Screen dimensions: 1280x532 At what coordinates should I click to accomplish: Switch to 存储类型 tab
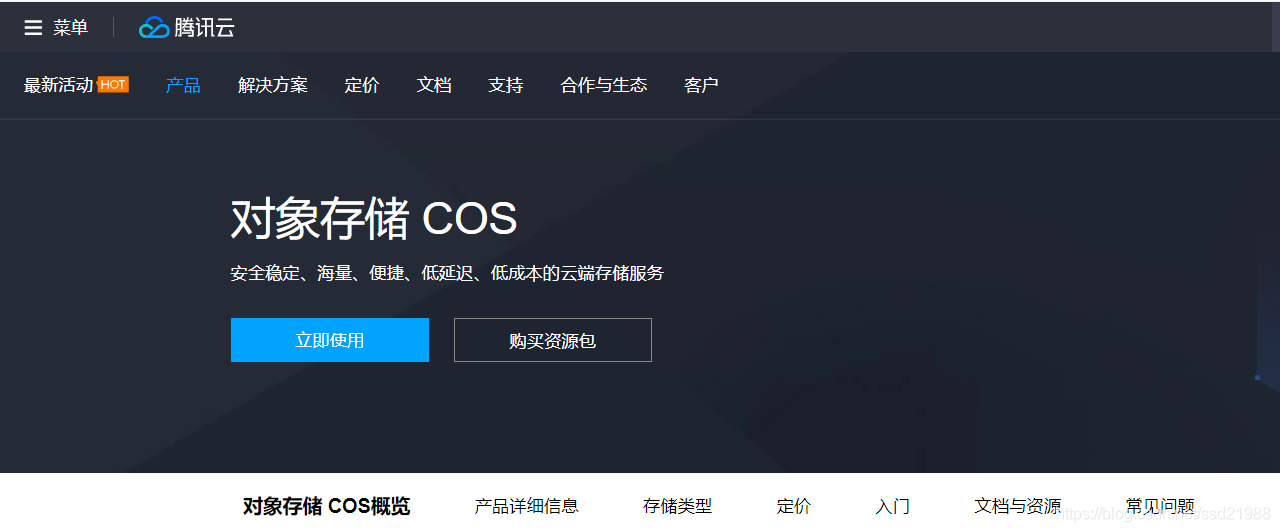click(x=677, y=506)
